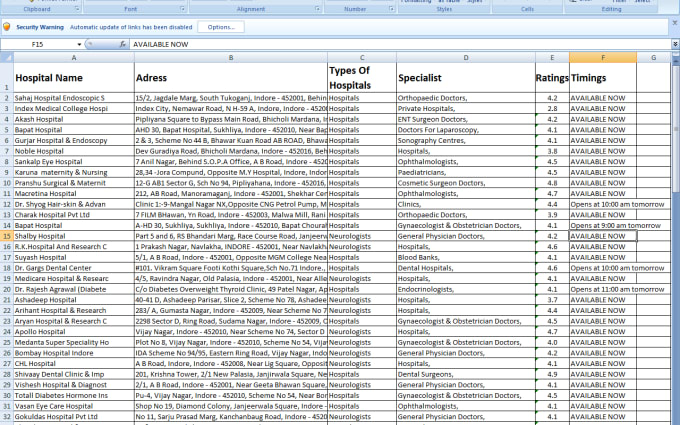Click the Paediatricians specialist cell
The height and width of the screenshot is (425, 680).
pyautogui.click(x=466, y=172)
